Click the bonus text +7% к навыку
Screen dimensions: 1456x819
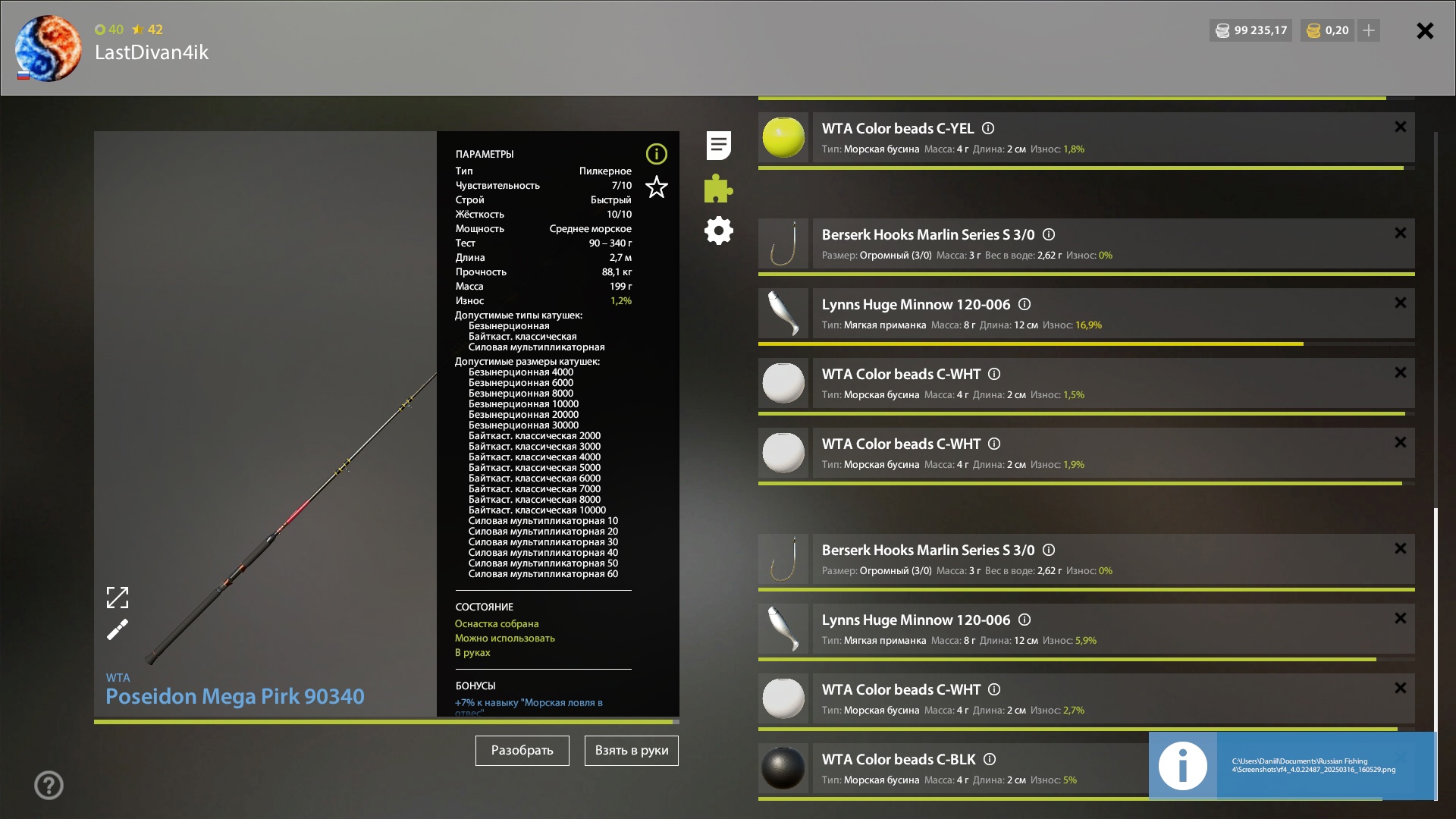click(x=529, y=706)
